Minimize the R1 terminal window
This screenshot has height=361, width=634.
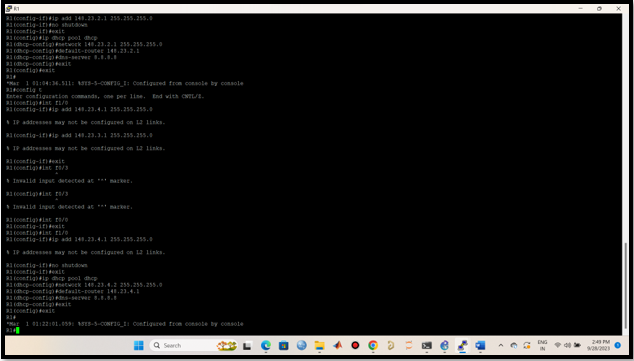tap(581, 8)
